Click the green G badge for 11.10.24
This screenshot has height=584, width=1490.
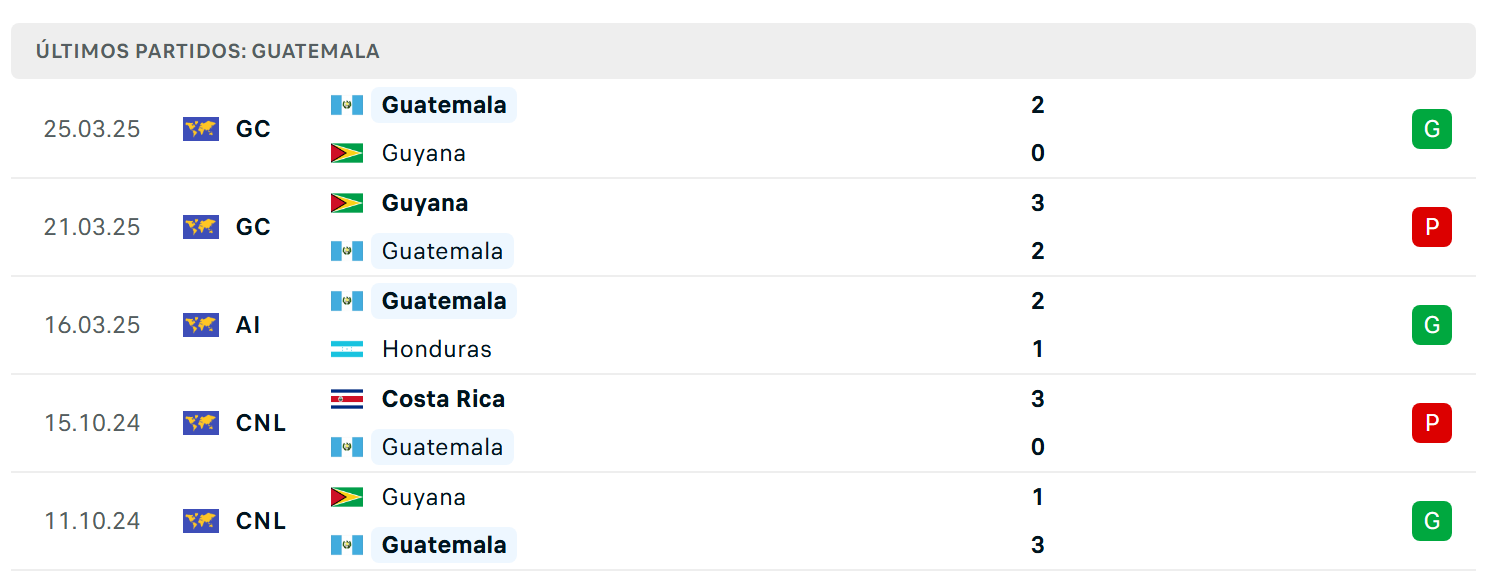[x=1432, y=521]
